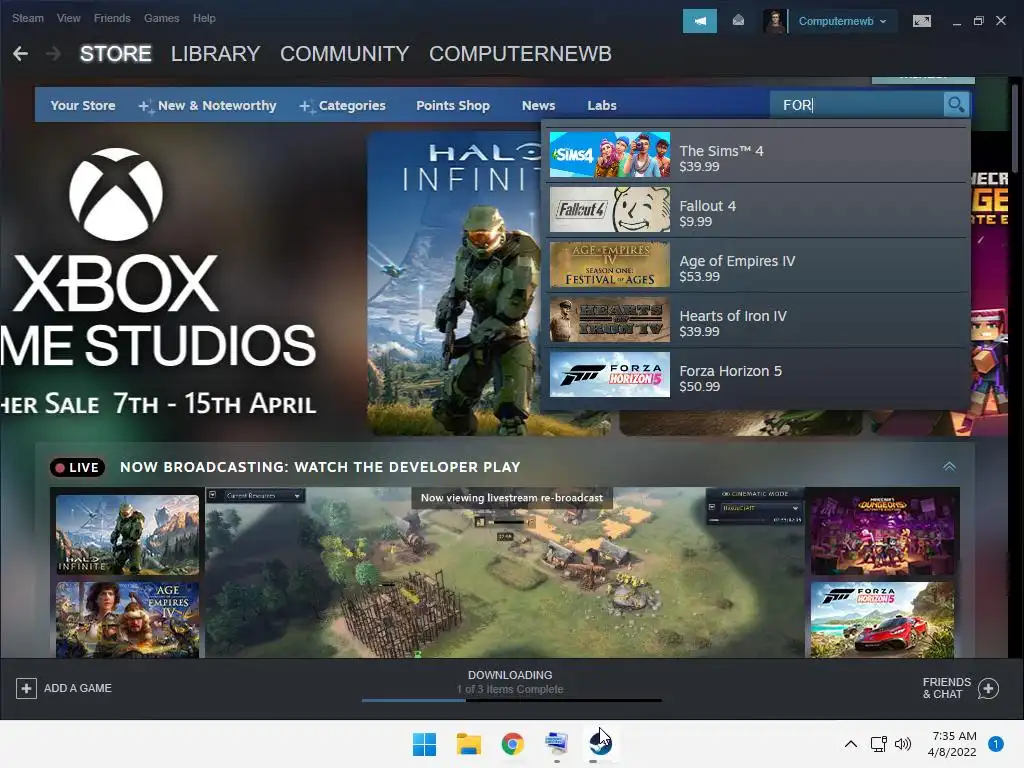Image resolution: width=1024 pixels, height=768 pixels.
Task: Click the ADD A GAME label
Action: click(x=78, y=688)
